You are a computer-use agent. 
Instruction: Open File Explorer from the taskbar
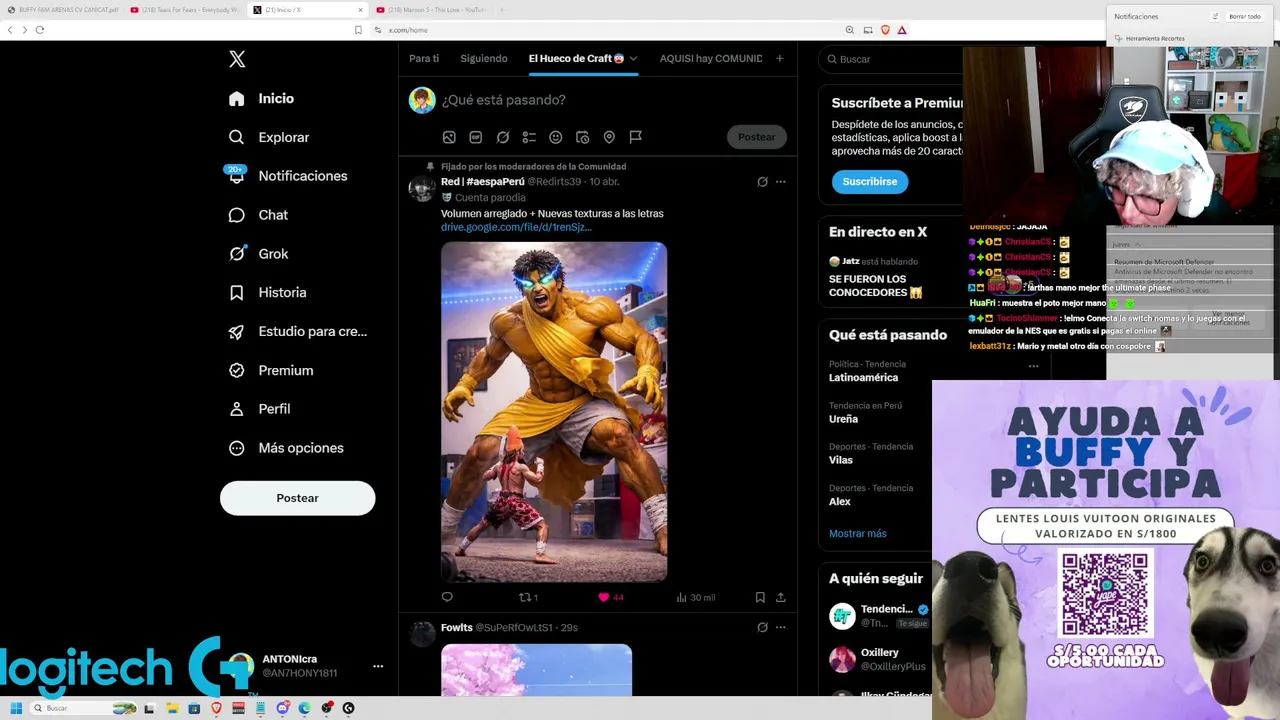(x=172, y=708)
